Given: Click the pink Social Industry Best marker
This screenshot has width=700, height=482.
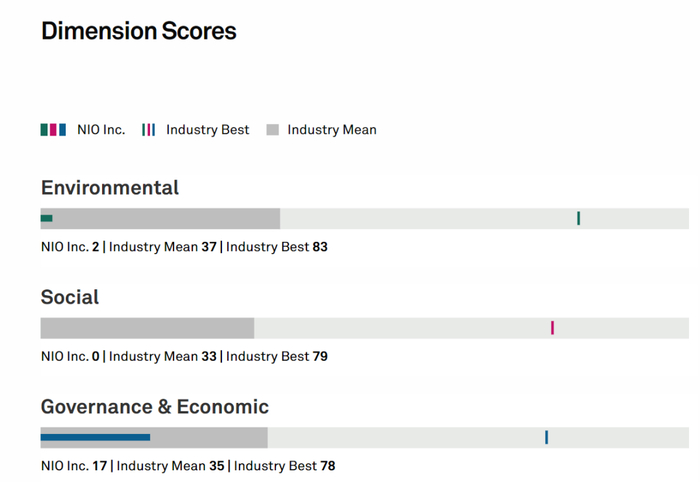Looking at the screenshot, I should (x=552, y=328).
